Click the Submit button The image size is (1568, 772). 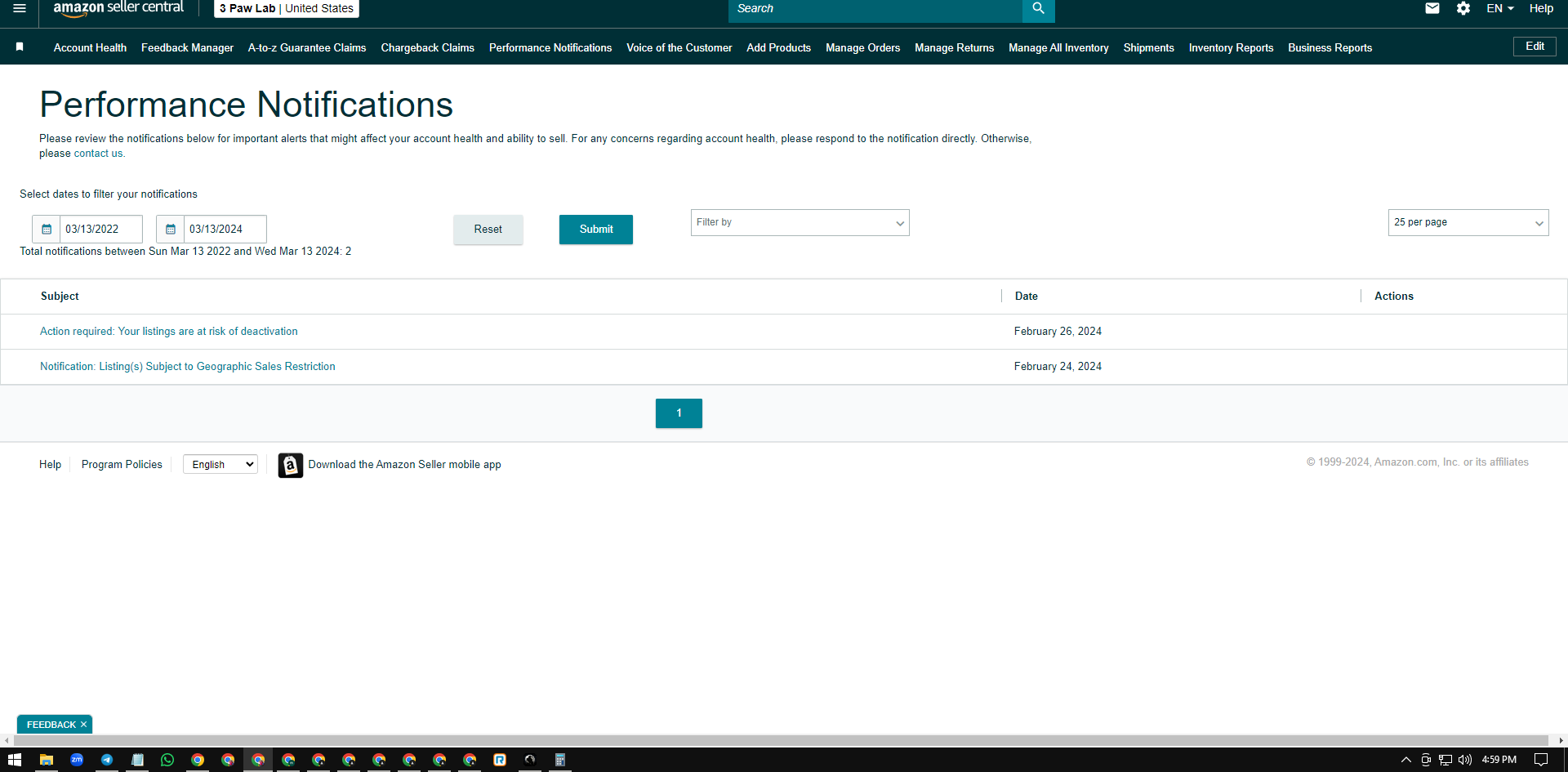596,230
